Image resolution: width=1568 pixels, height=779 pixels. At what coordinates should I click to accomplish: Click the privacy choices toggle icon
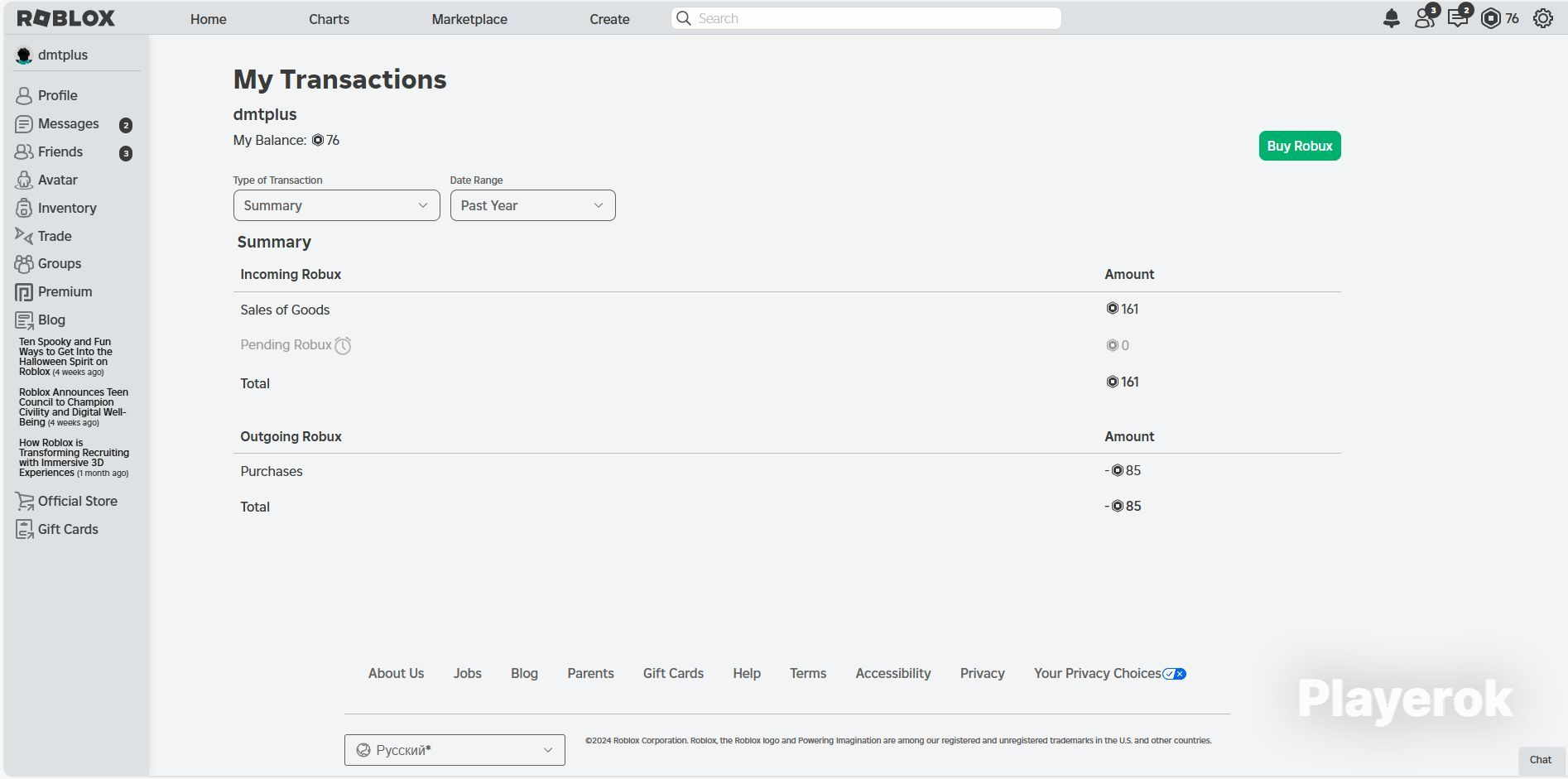1175,674
